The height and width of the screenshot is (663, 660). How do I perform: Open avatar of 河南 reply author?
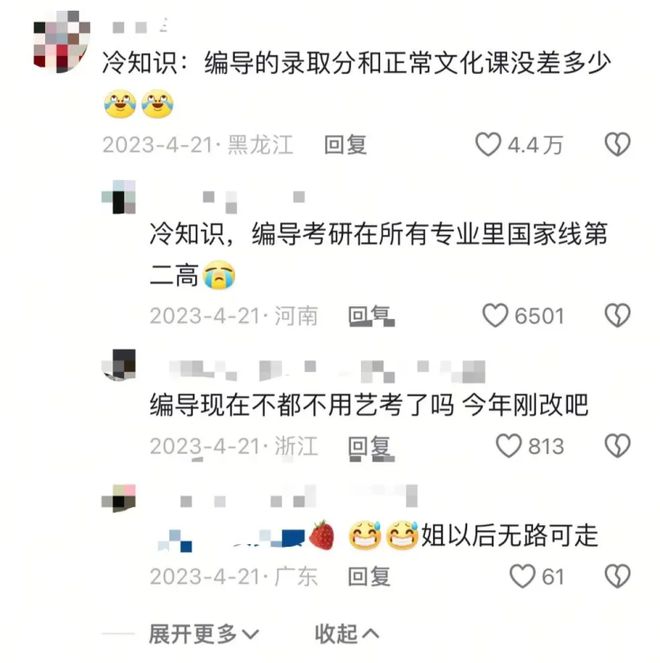[x=119, y=197]
